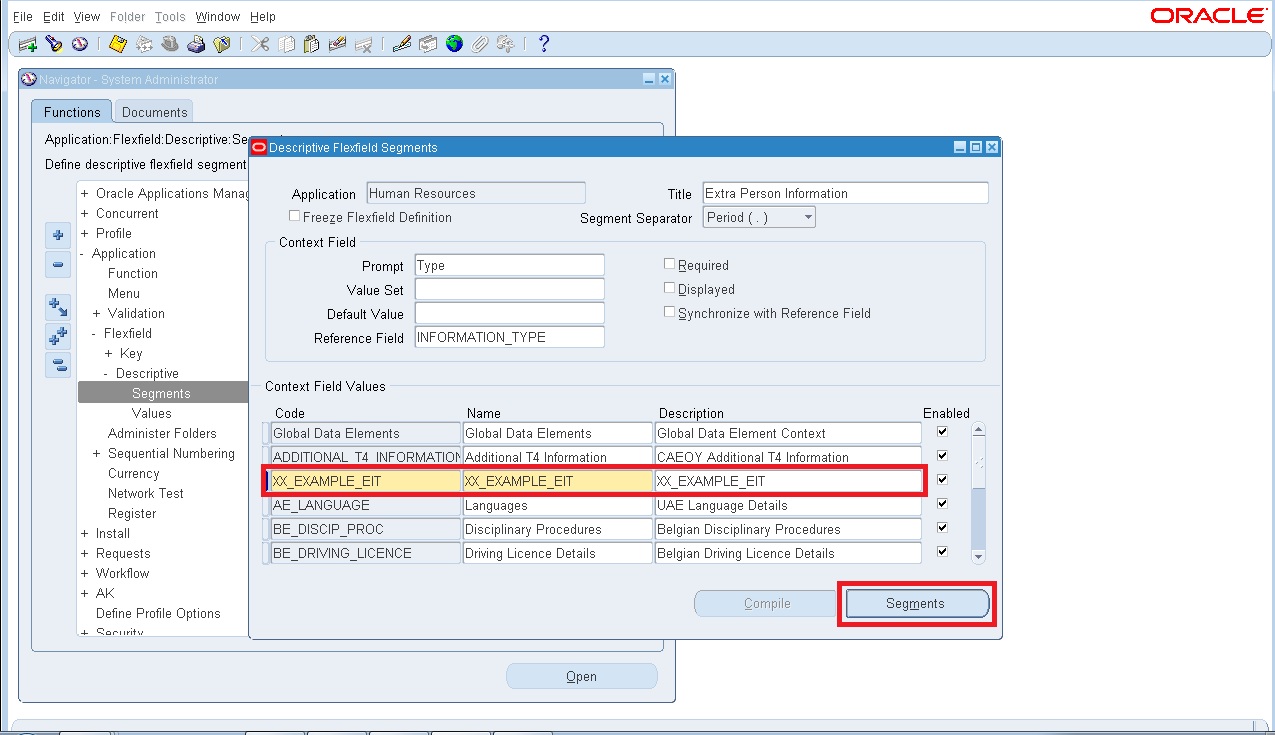
Task: Expand the Validation tree node
Action: coord(97,313)
